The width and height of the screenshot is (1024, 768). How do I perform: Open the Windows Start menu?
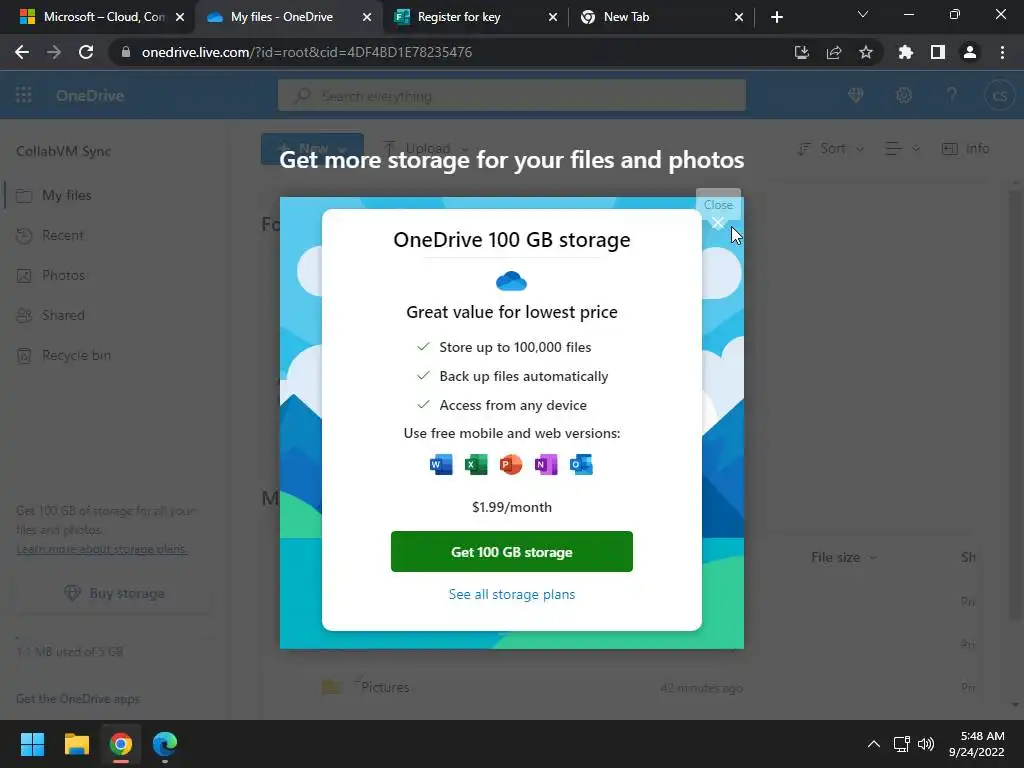pyautogui.click(x=32, y=744)
